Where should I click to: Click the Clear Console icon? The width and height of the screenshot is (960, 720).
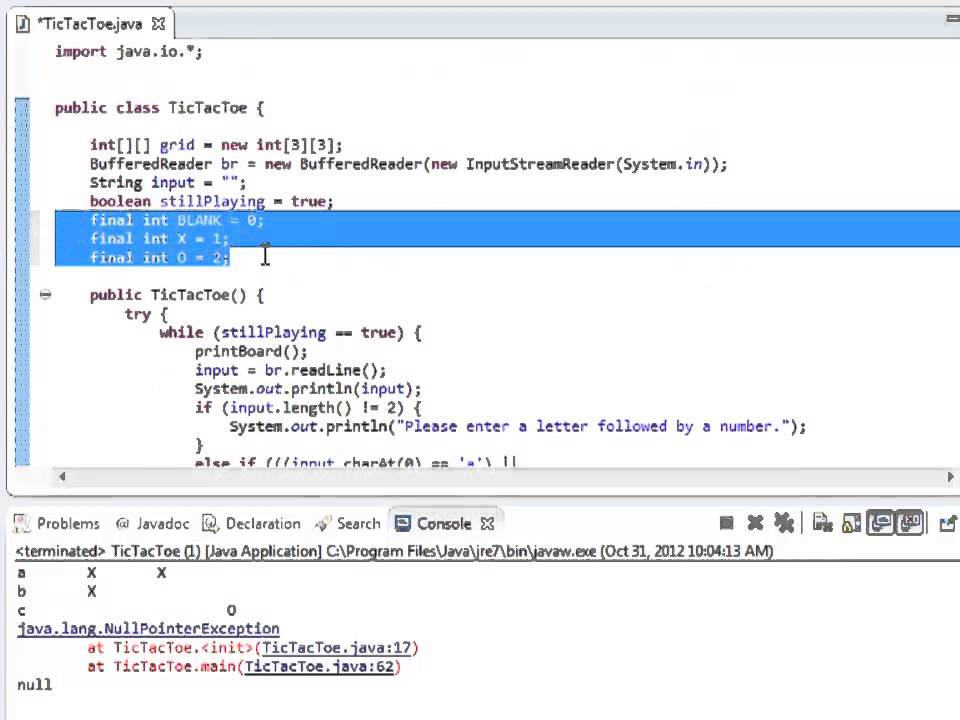coord(822,523)
